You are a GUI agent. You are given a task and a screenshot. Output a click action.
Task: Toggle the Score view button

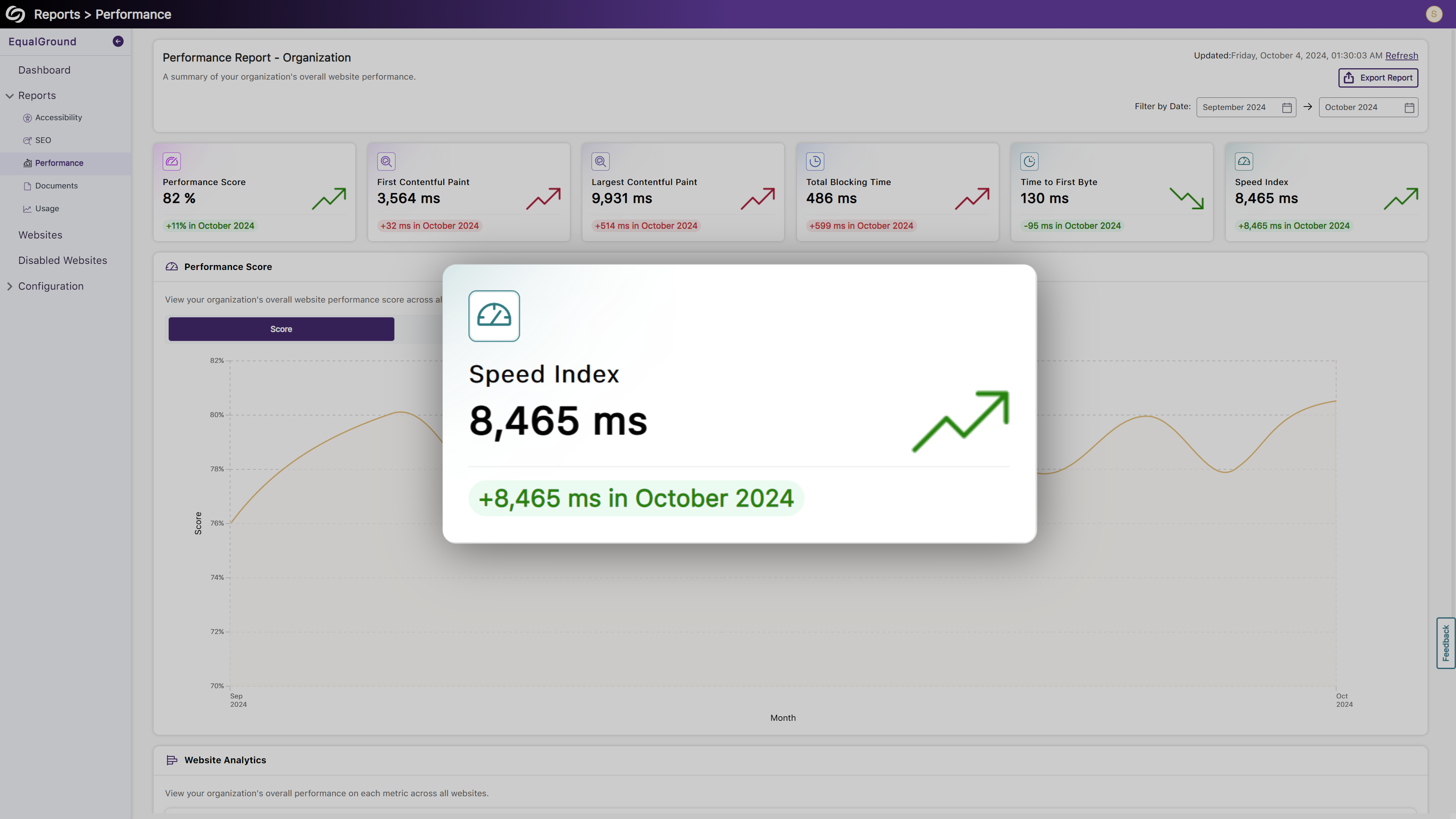point(281,328)
